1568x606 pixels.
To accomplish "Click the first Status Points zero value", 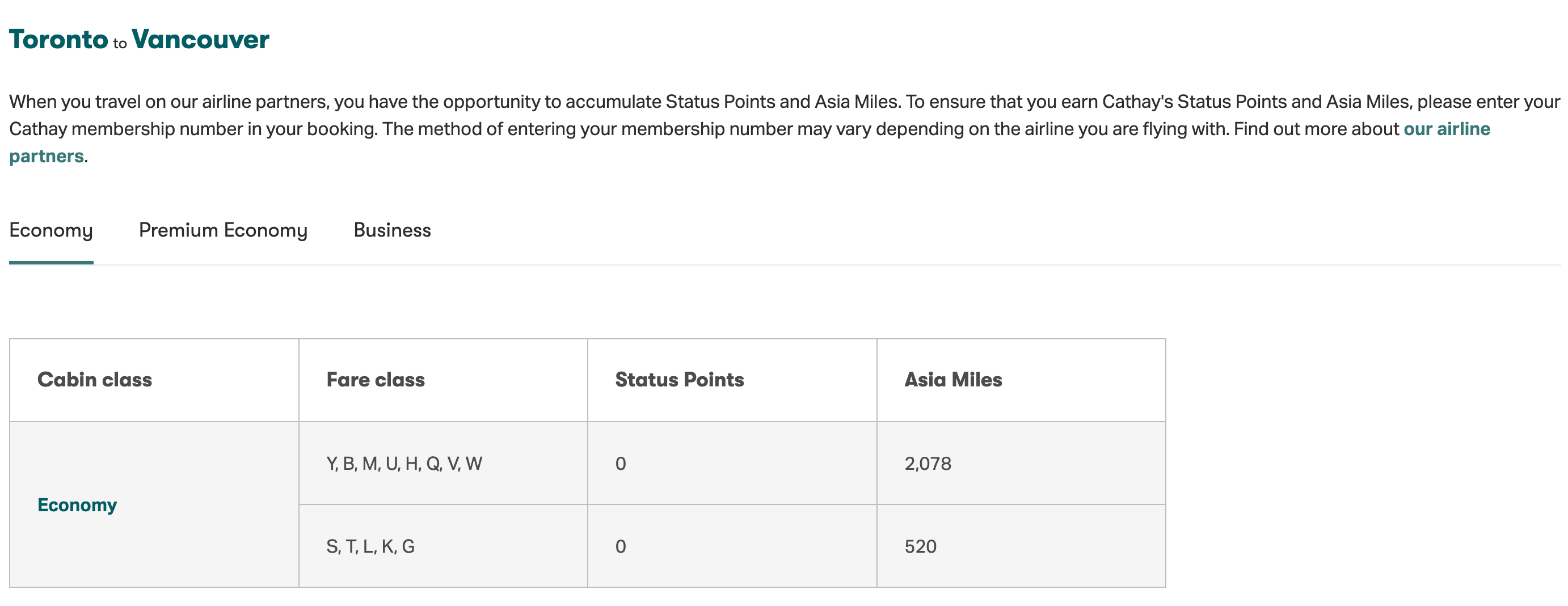I will coord(618,464).
